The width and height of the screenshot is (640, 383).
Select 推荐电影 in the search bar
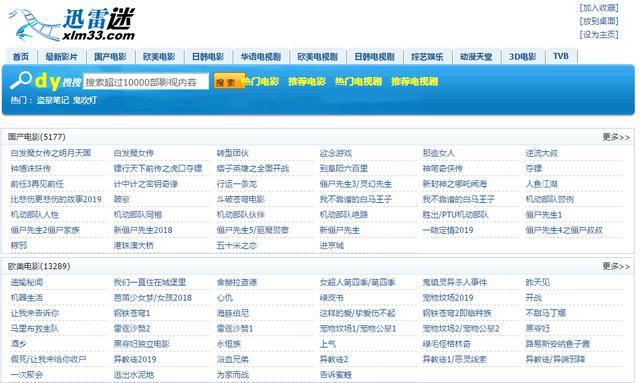307,81
